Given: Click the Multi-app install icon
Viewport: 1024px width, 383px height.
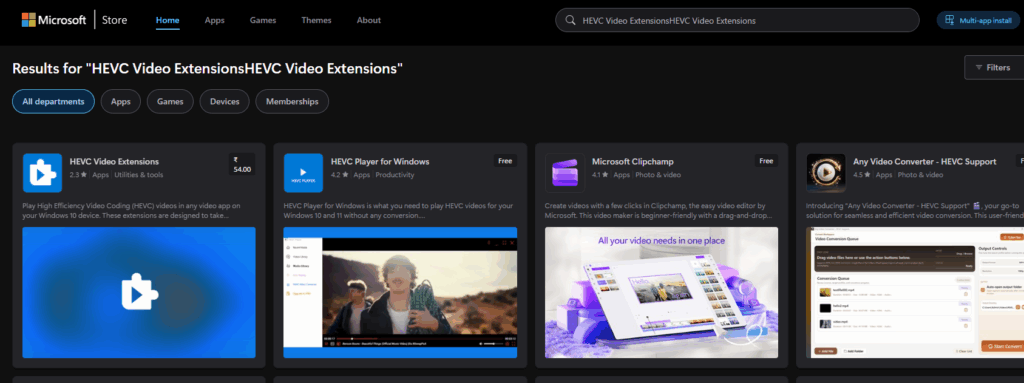Looking at the screenshot, I should [x=950, y=20].
